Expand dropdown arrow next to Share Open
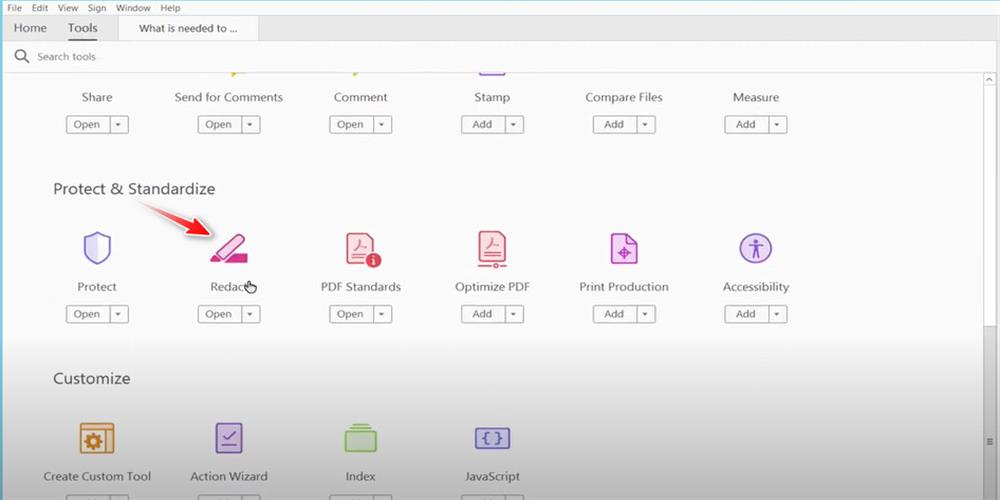This screenshot has width=1000, height=500. point(119,124)
